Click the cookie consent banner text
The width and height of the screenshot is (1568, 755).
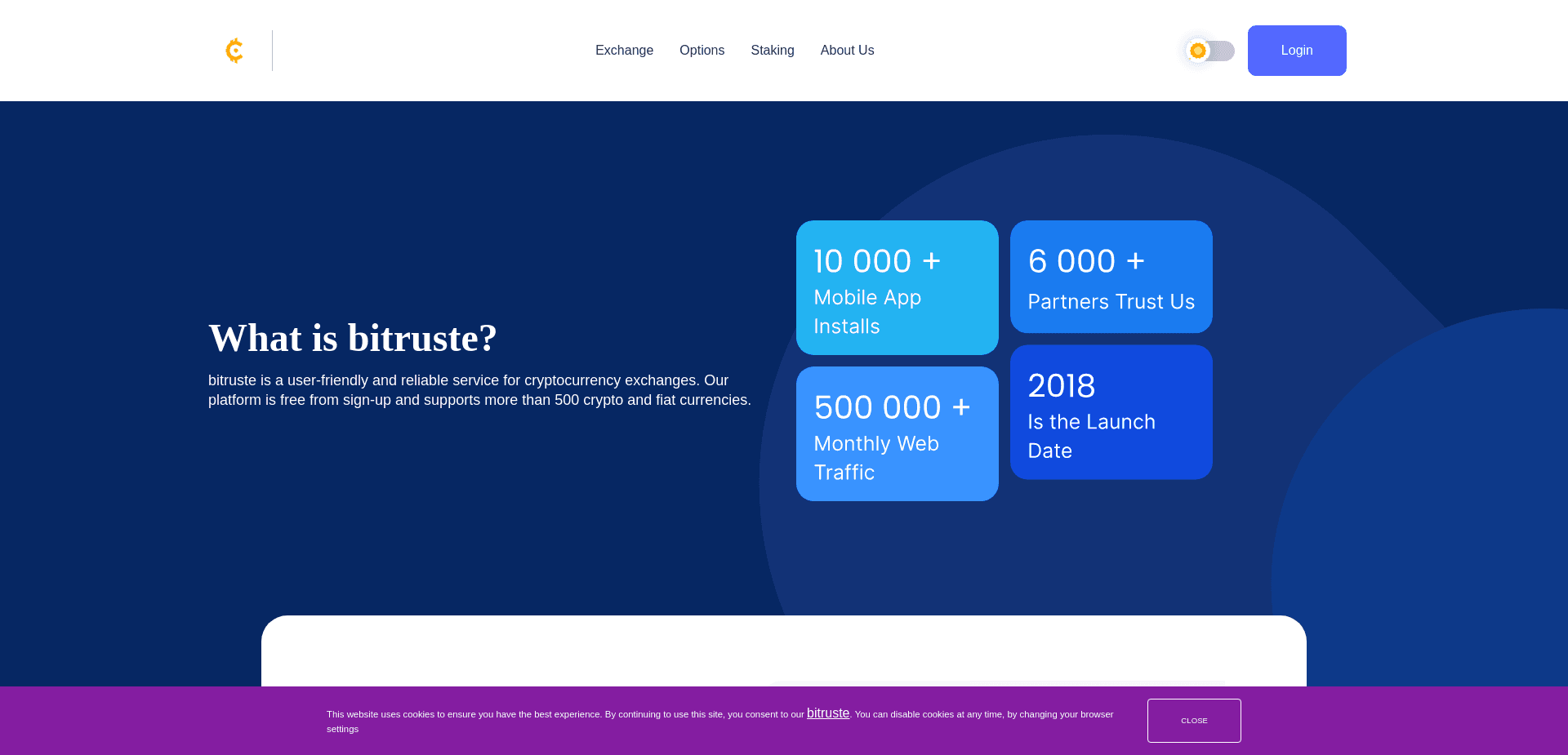pyautogui.click(x=719, y=722)
